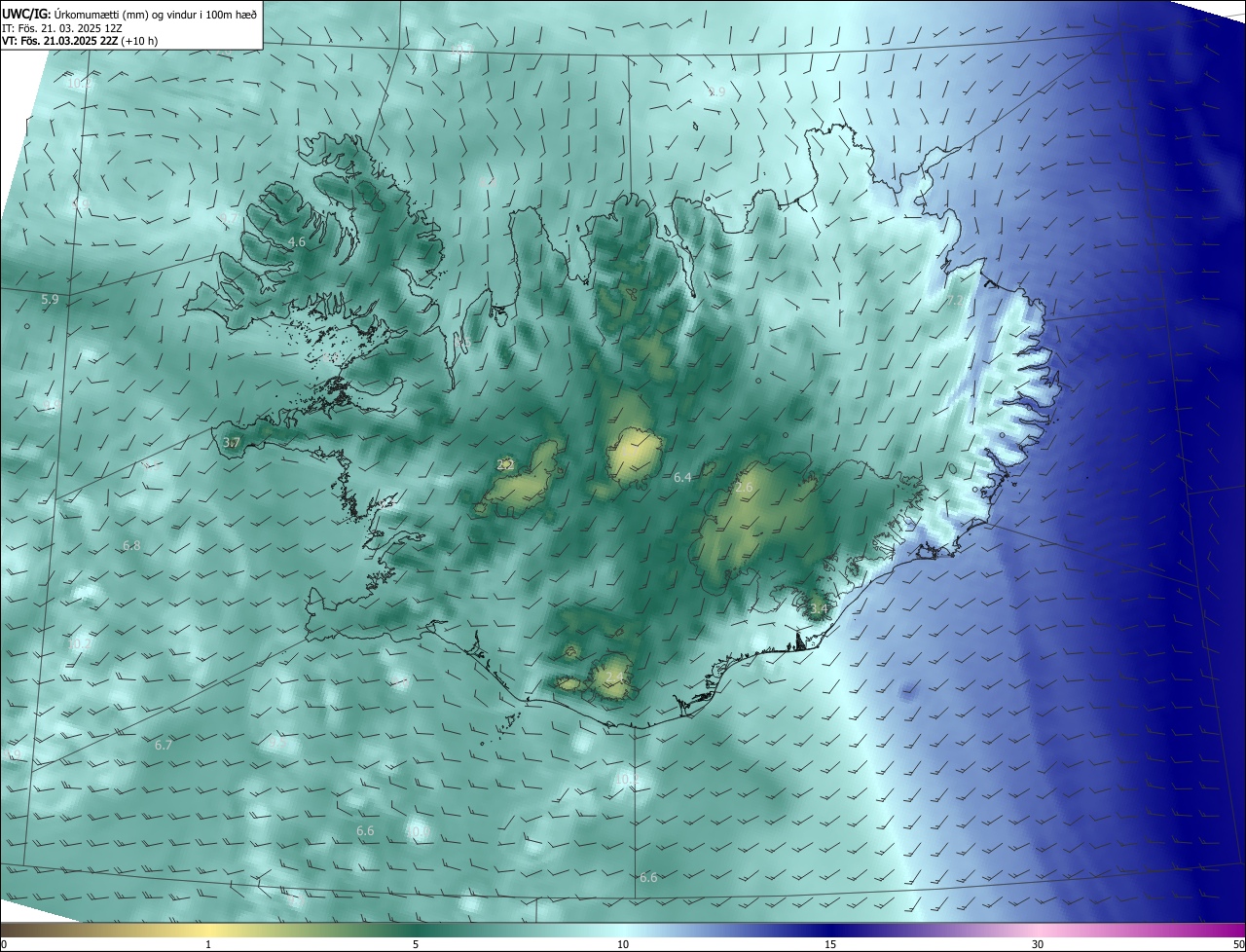Screen dimensions: 1246x952
Task: Click the 6.4 value label on the map
Action: coord(682,478)
